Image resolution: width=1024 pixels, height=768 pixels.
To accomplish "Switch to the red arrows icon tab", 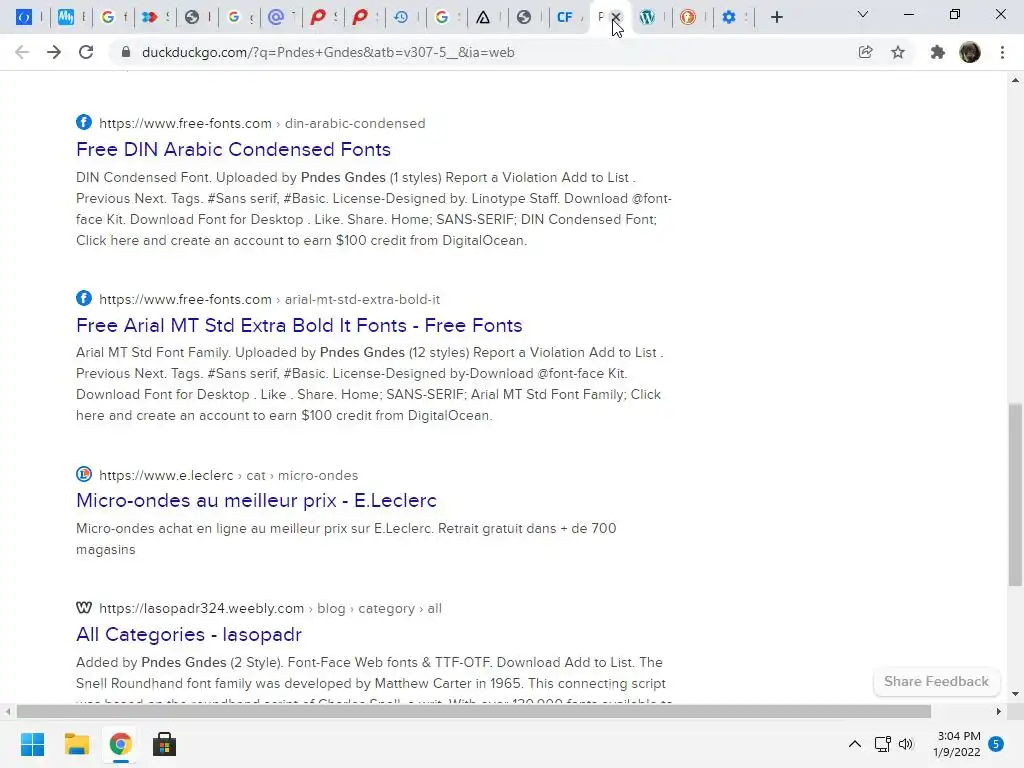I will (x=150, y=17).
